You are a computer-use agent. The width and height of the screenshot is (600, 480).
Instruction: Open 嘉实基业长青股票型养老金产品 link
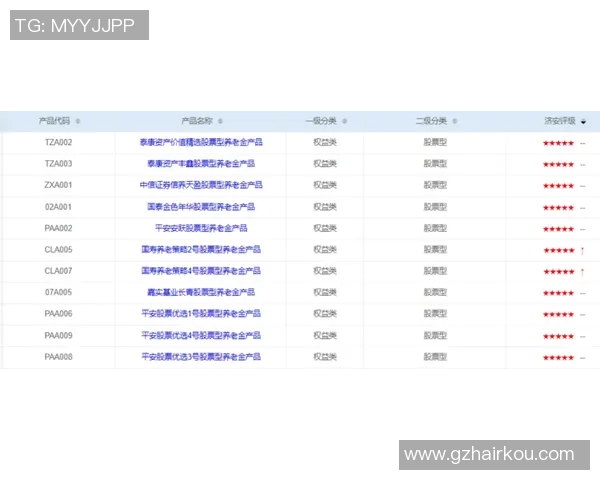point(201,292)
